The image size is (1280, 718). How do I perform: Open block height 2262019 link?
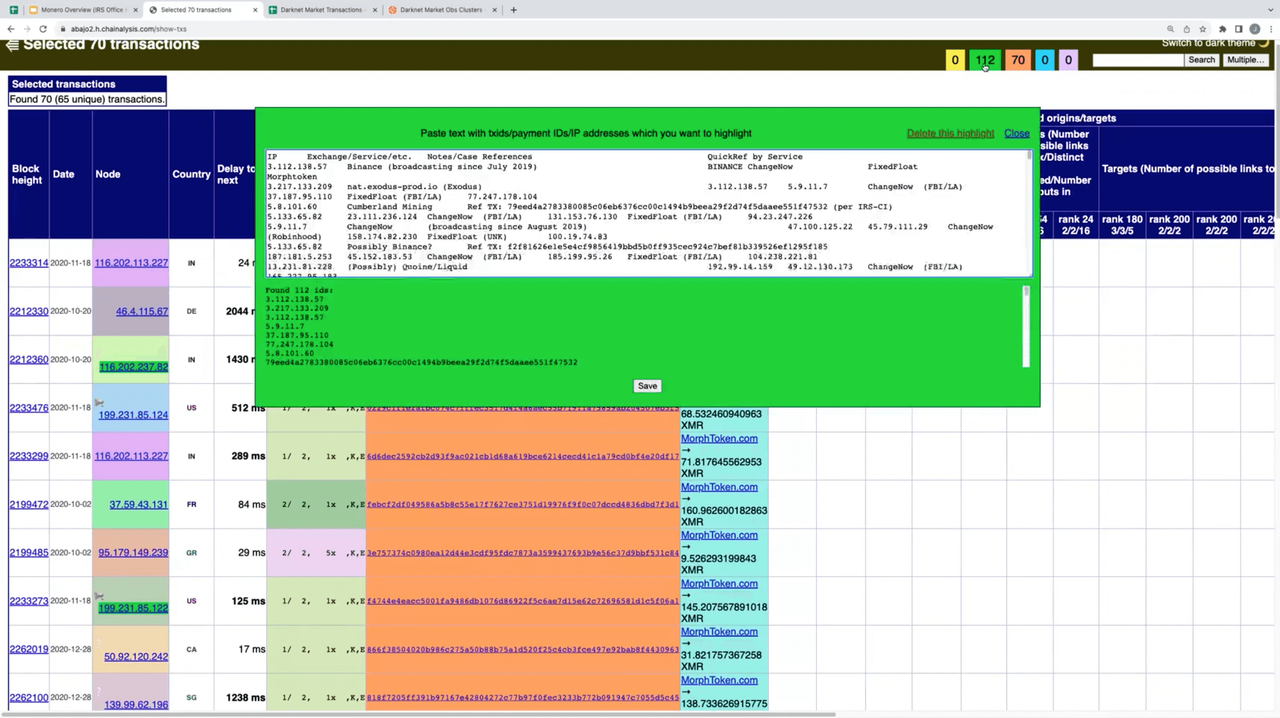click(x=29, y=649)
